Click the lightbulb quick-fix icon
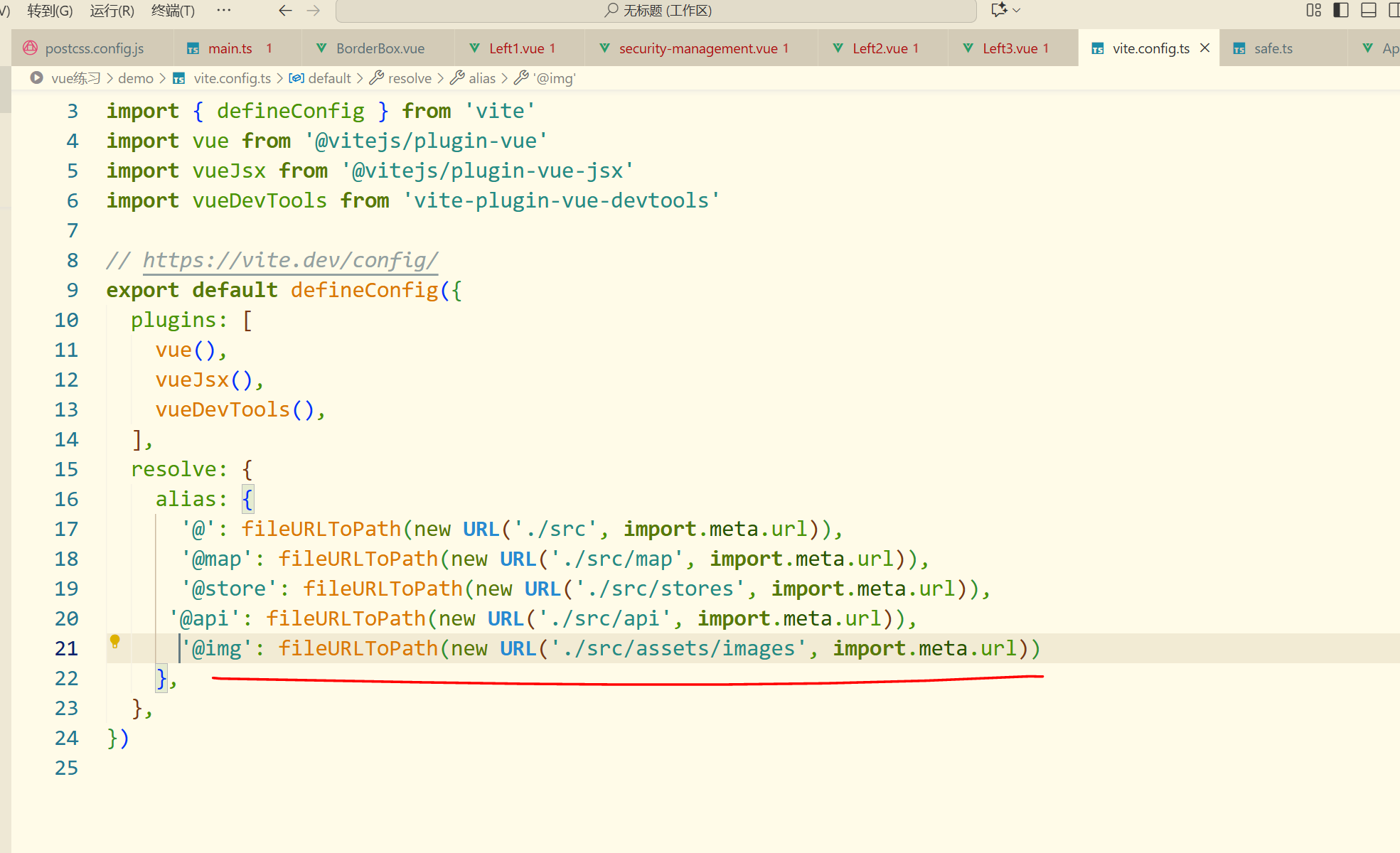This screenshot has height=853, width=1400. pos(114,641)
